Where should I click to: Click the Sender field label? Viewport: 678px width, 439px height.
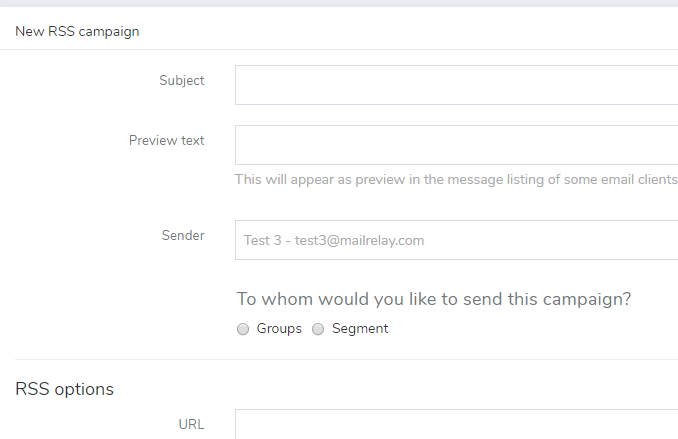pyautogui.click(x=183, y=236)
